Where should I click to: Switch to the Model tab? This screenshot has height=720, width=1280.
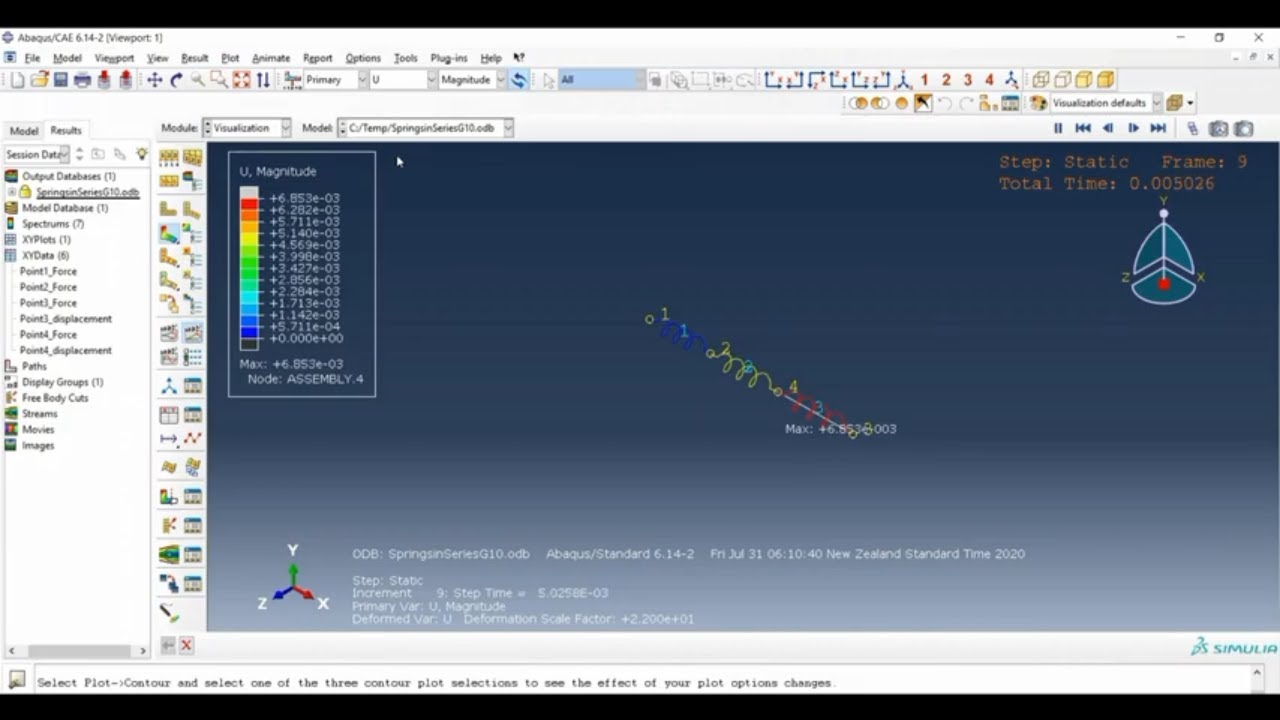pos(24,130)
